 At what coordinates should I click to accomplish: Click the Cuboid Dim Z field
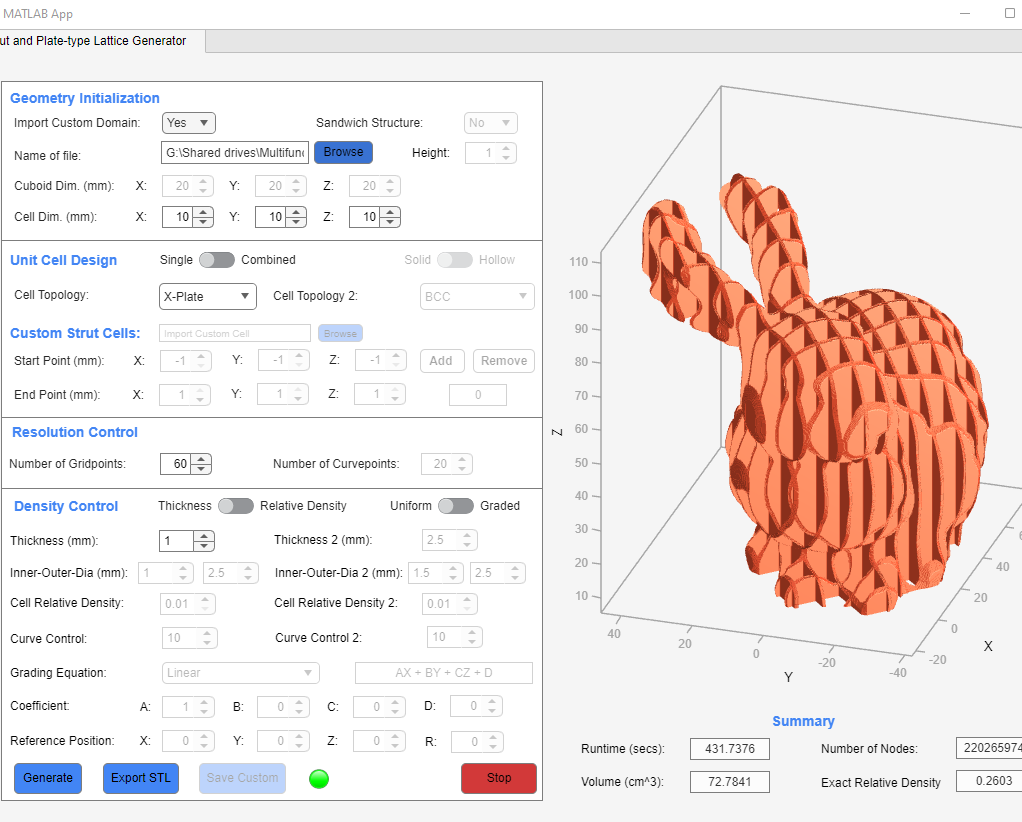(374, 186)
